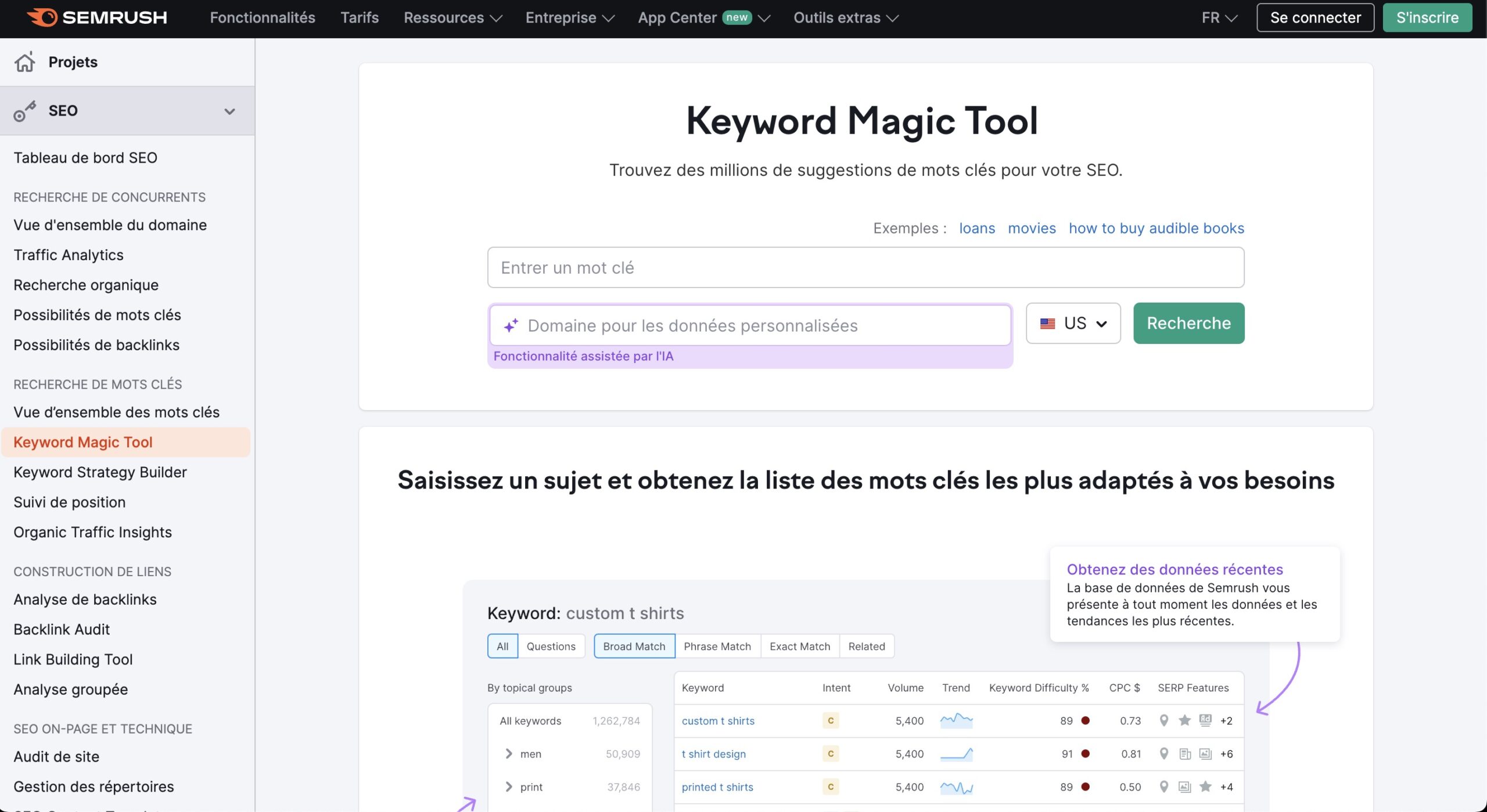1487x812 pixels.
Task: Open Tarifs in top navigation
Action: click(x=360, y=17)
